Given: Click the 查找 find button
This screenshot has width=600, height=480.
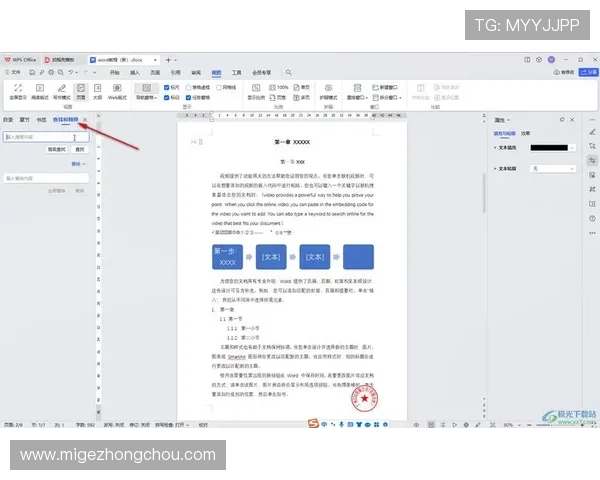Looking at the screenshot, I should (79, 149).
